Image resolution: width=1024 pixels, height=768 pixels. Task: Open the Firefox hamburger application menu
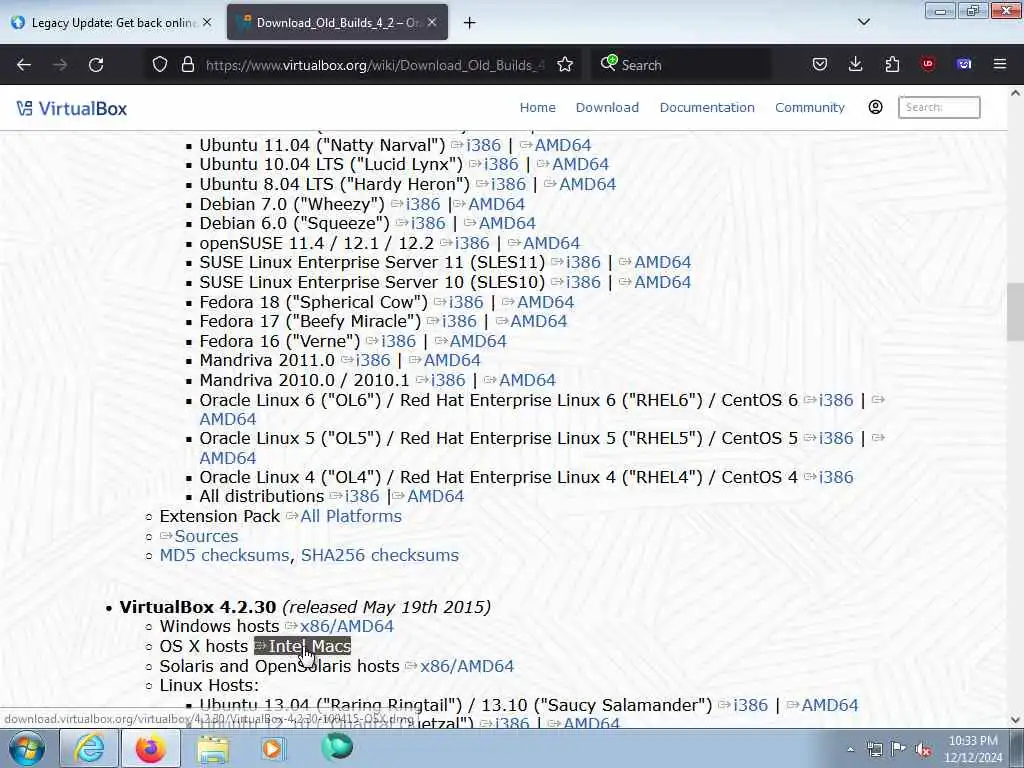(1000, 65)
